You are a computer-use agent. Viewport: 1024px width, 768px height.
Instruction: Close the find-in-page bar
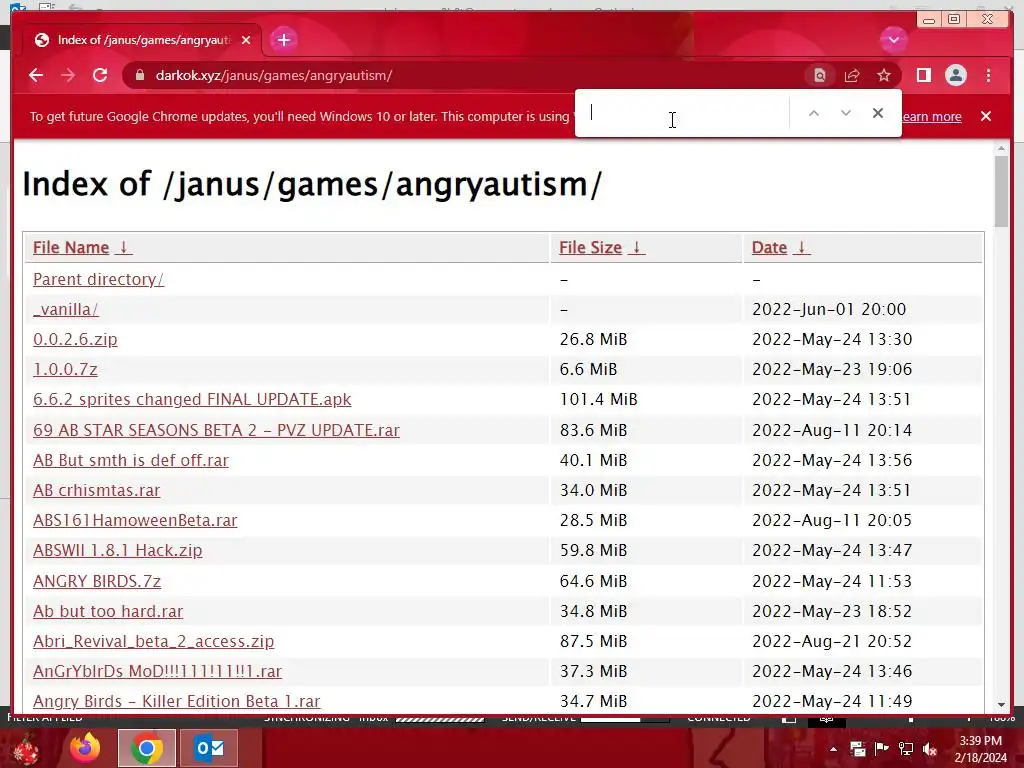(x=878, y=114)
